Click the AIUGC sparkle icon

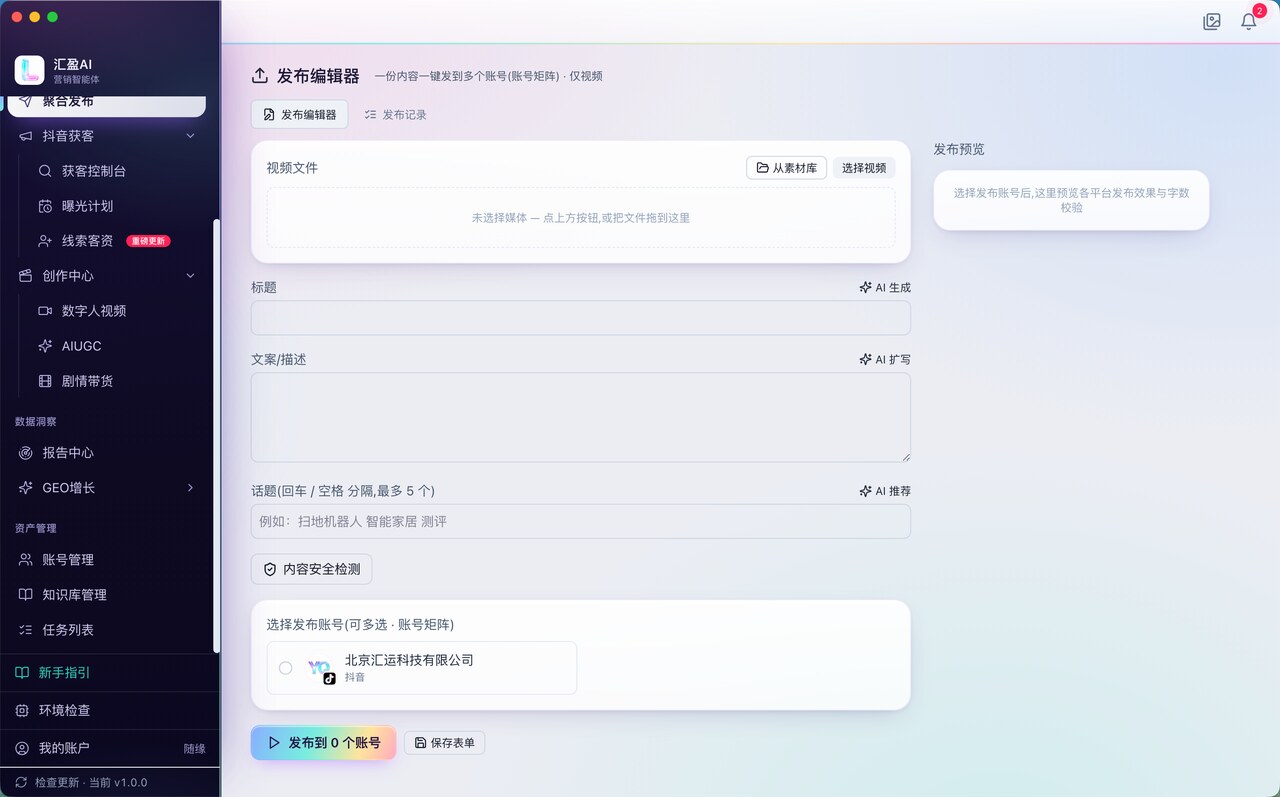(45, 346)
